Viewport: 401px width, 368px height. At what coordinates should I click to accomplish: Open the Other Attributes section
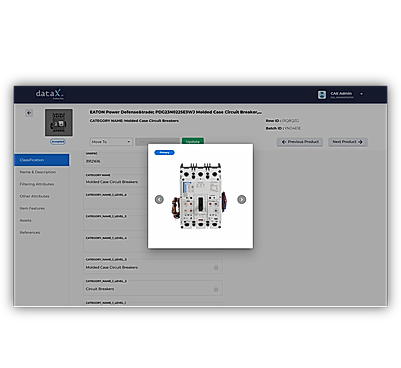tap(34, 196)
